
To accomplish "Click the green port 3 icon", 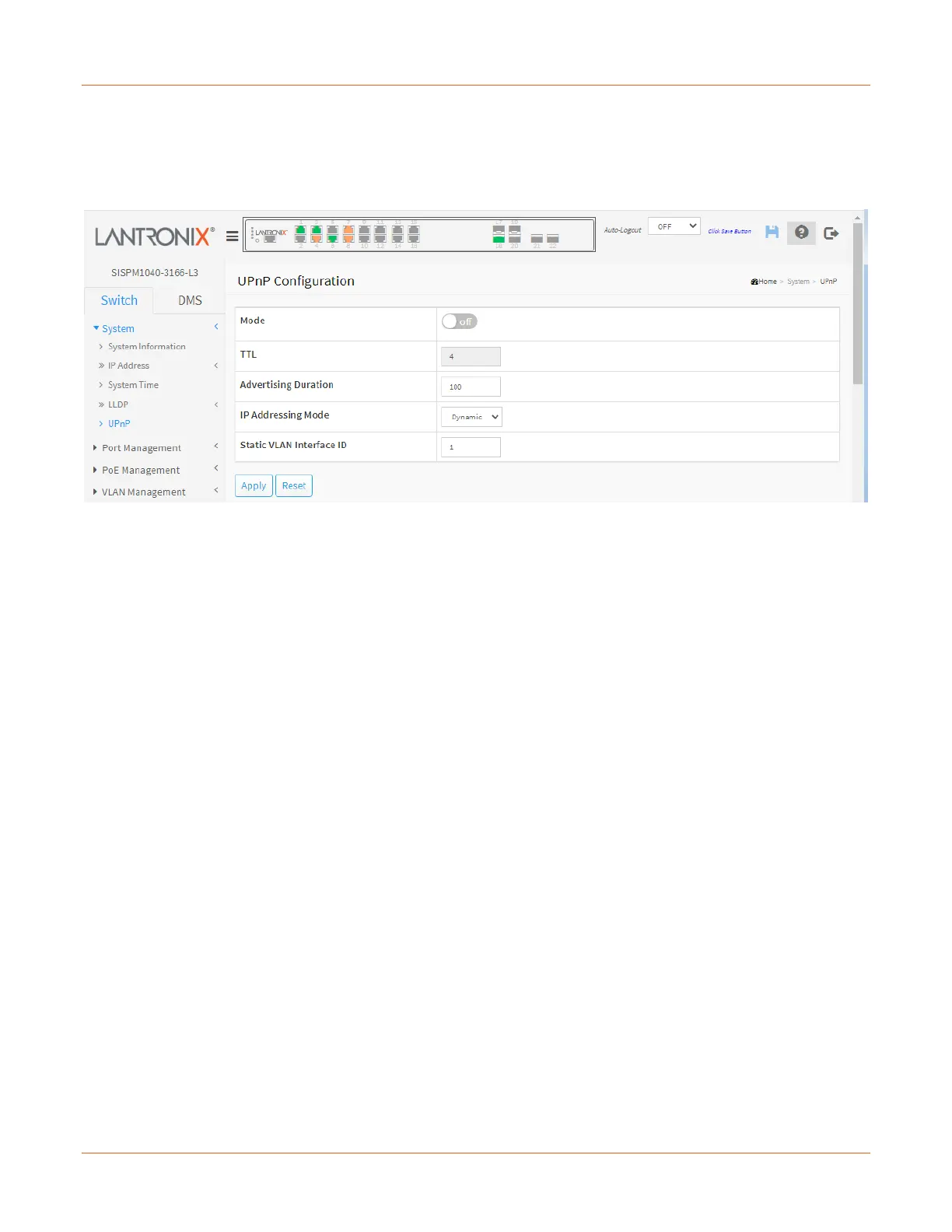I will coord(317,229).
